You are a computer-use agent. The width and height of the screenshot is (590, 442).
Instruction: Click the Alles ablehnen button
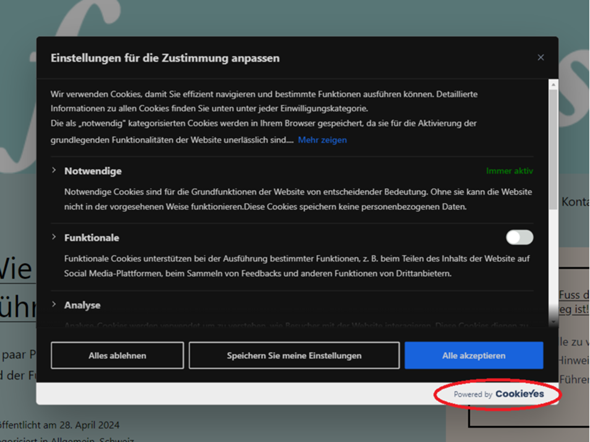pyautogui.click(x=117, y=355)
